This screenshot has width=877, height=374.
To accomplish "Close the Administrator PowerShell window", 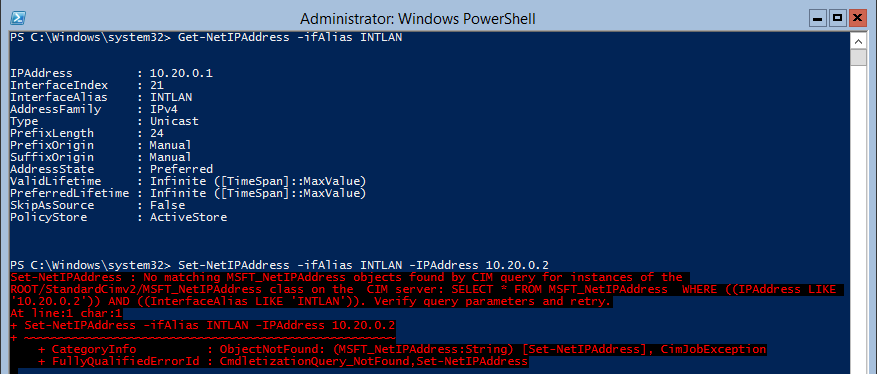I will [857, 18].
